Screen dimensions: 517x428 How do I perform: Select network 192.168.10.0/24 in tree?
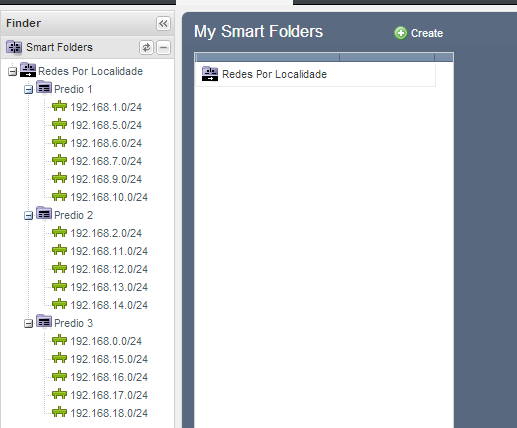point(109,197)
